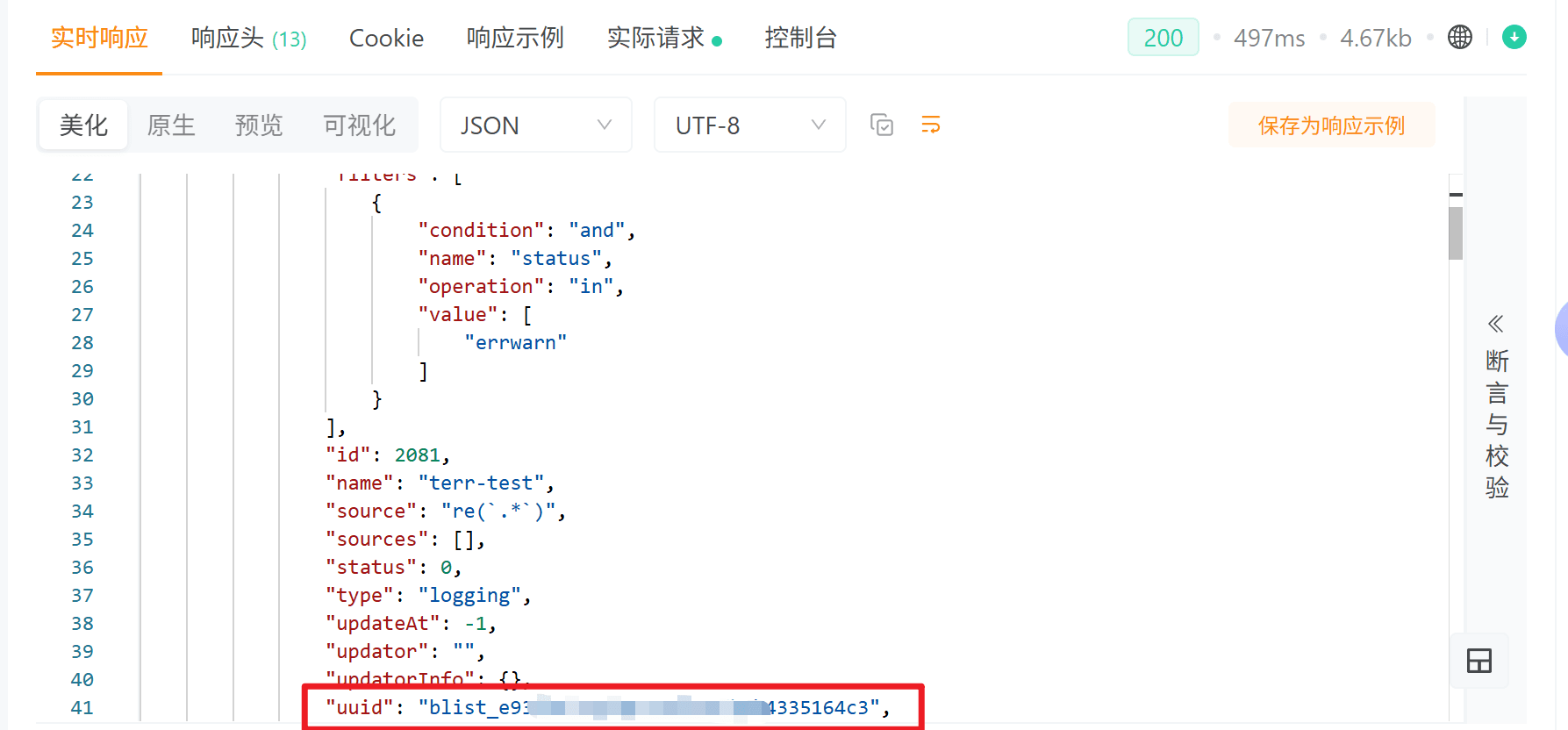Open the JSON format dropdown
The height and width of the screenshot is (730, 1568).
[x=536, y=125]
